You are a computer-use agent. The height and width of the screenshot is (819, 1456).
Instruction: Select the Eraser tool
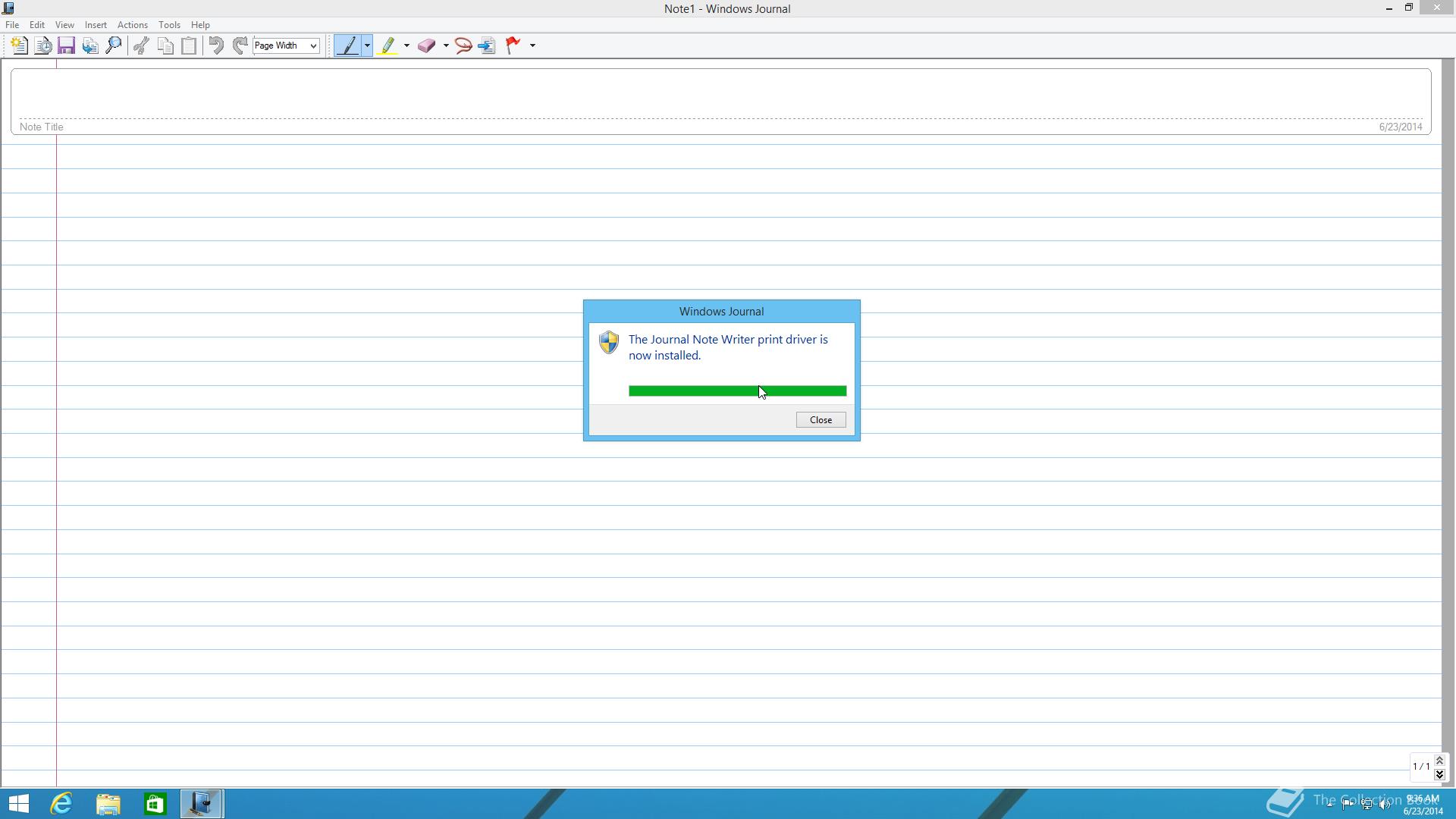427,45
